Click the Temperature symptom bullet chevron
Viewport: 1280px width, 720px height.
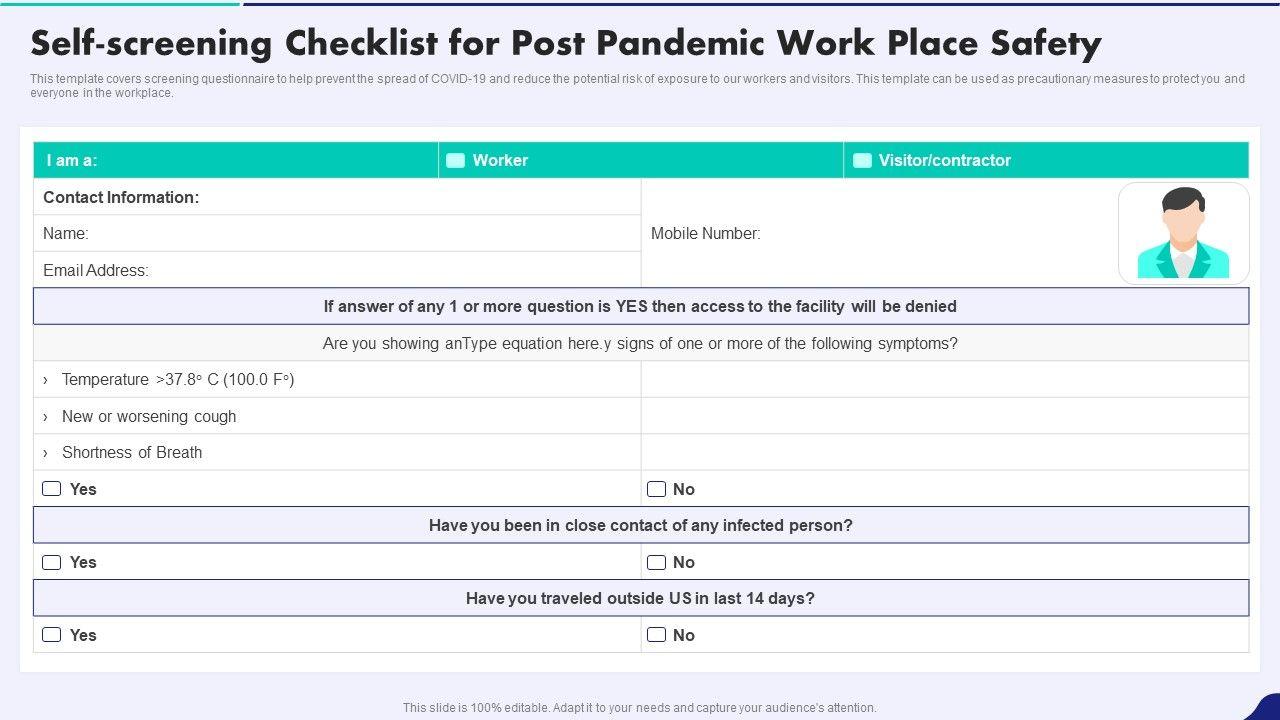(46, 380)
